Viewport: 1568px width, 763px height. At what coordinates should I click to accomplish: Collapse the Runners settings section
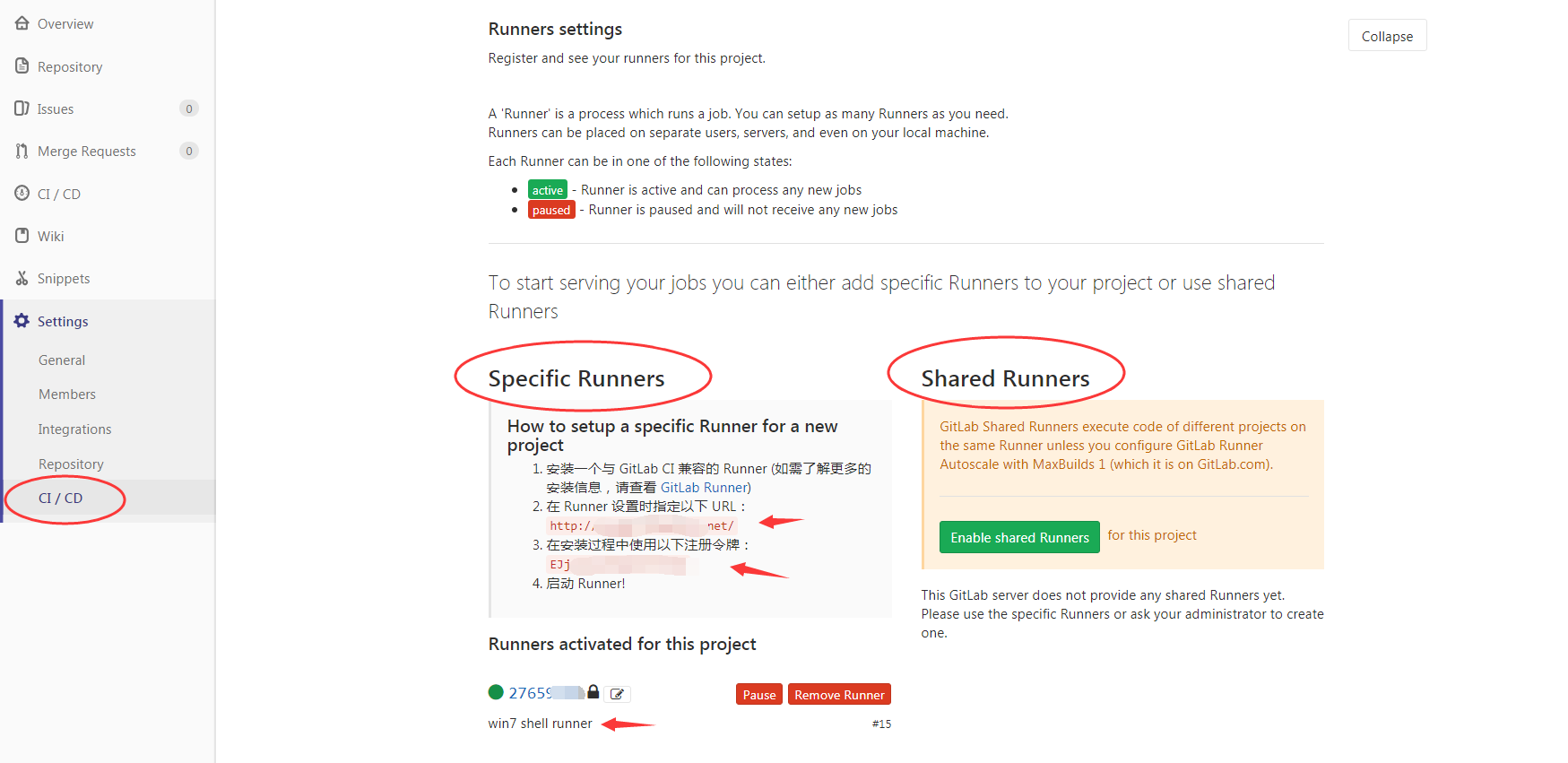[1387, 36]
